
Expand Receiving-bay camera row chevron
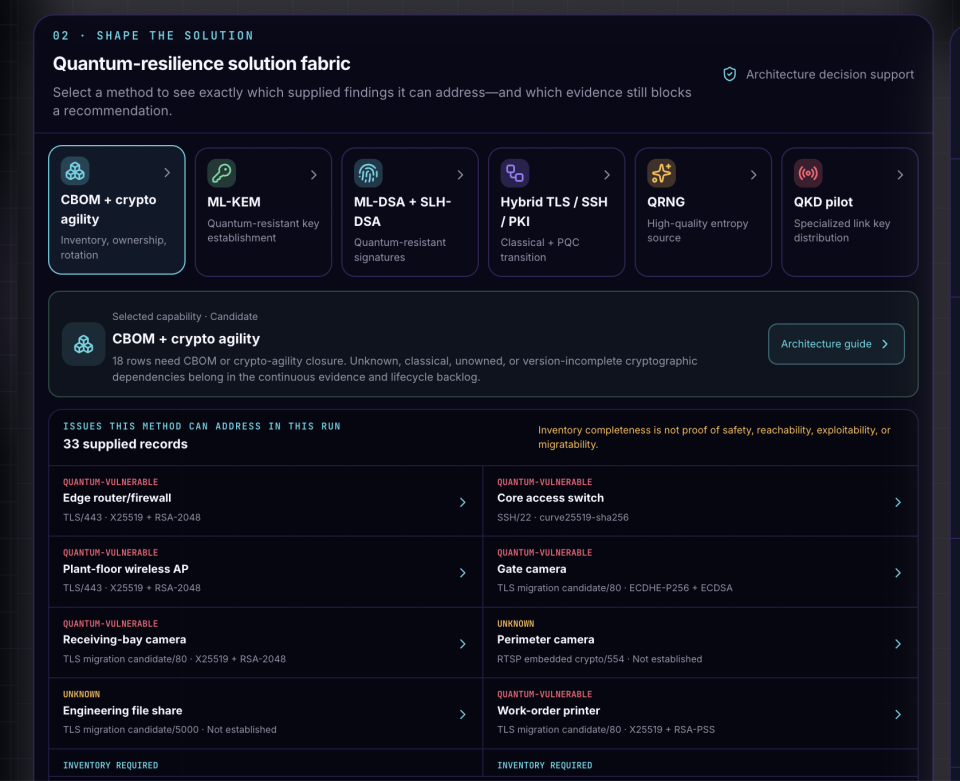click(463, 644)
